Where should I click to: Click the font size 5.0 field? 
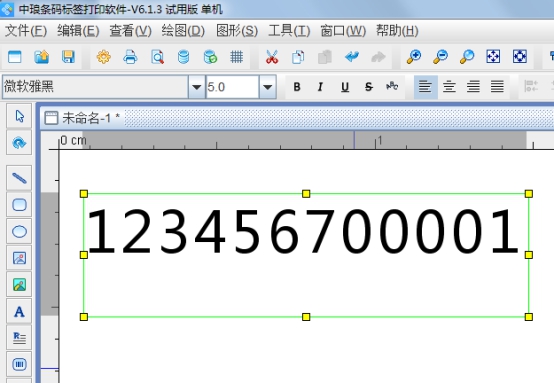pyautogui.click(x=232, y=87)
